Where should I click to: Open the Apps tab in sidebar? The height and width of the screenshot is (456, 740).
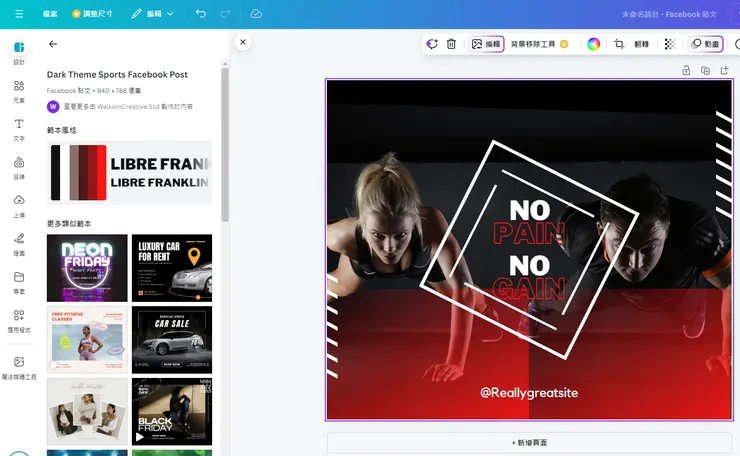[19, 321]
